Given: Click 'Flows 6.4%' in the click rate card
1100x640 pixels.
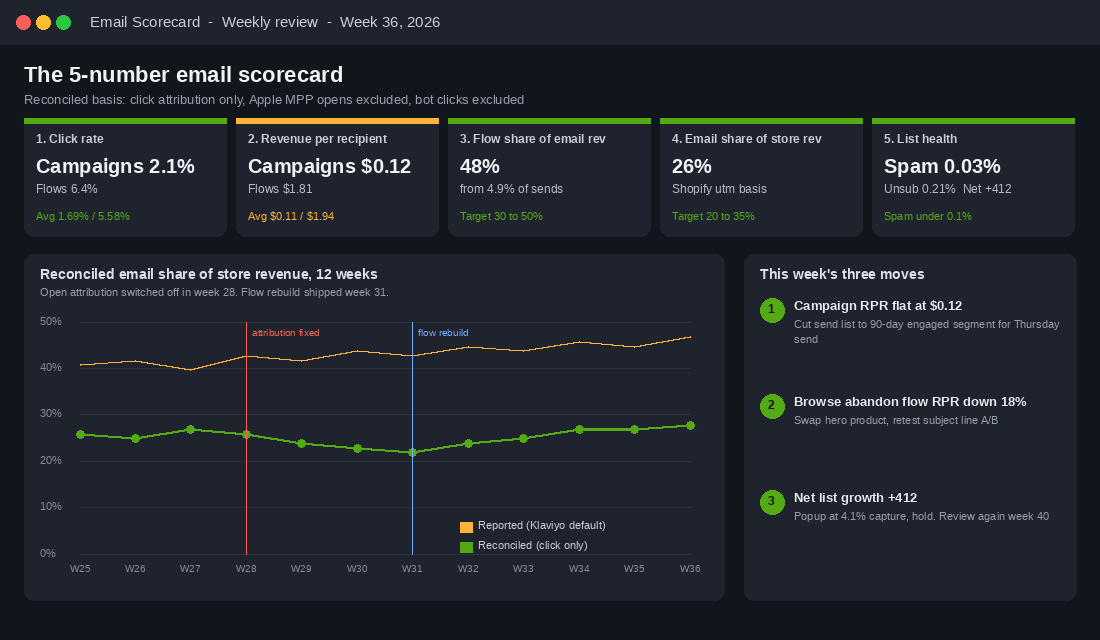Looking at the screenshot, I should 67,189.
